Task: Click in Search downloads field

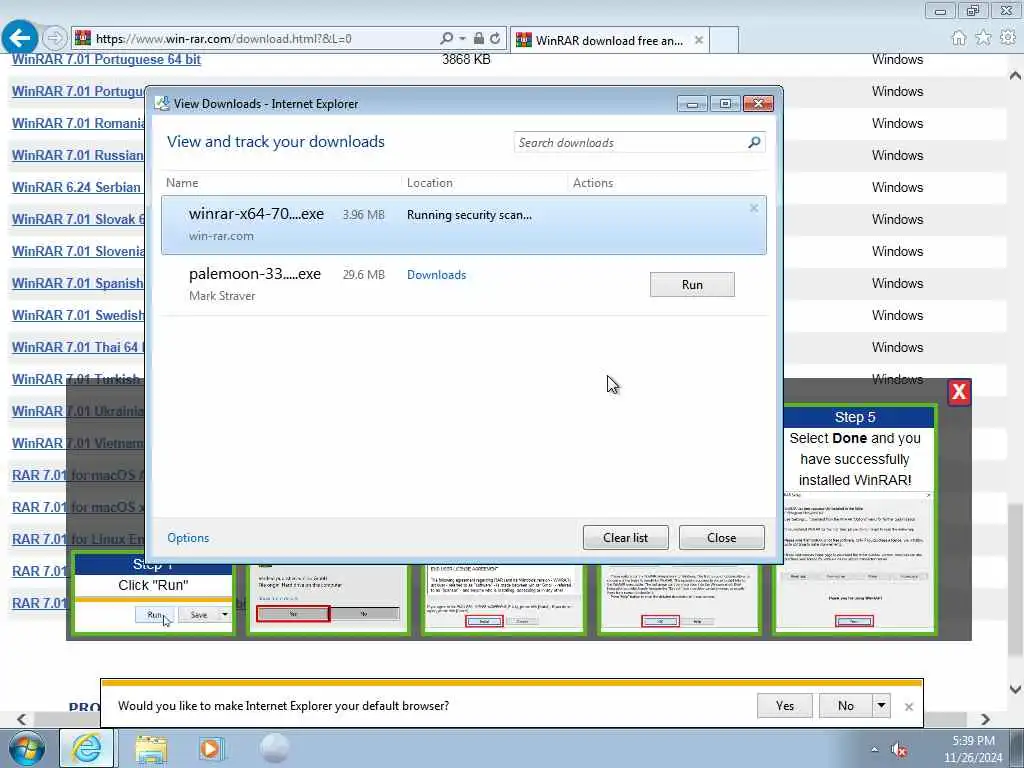Action: pyautogui.click(x=630, y=142)
